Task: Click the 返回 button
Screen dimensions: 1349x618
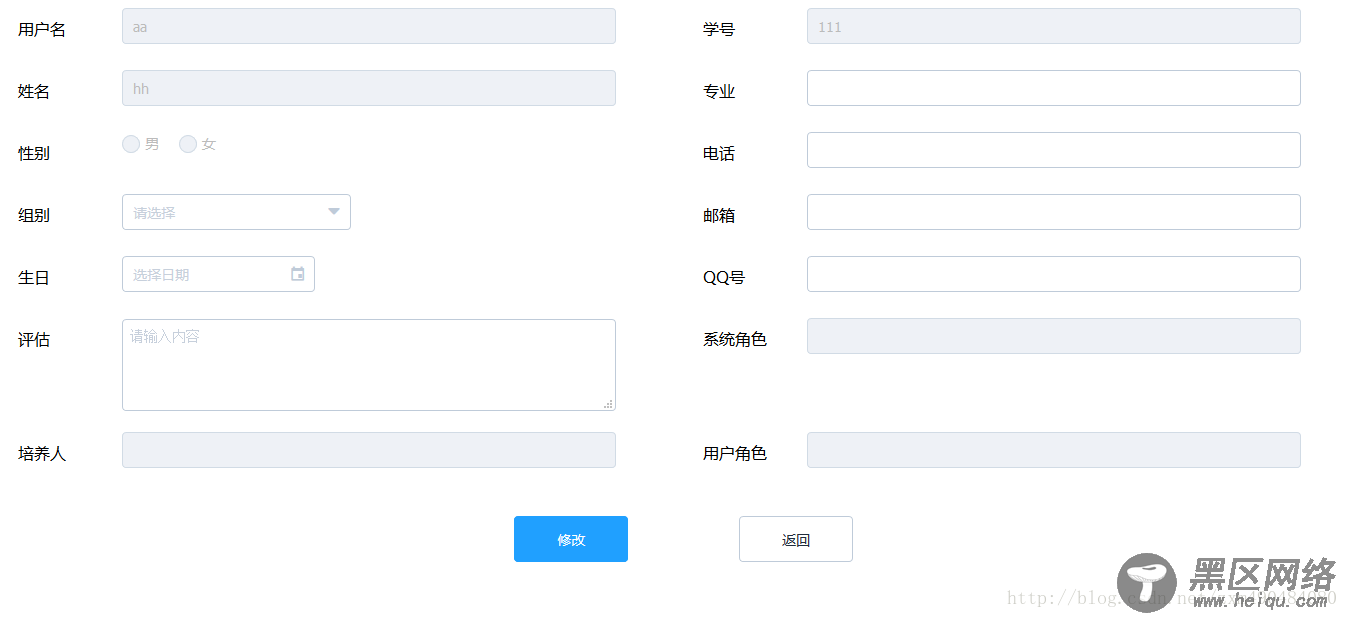Action: coord(796,539)
